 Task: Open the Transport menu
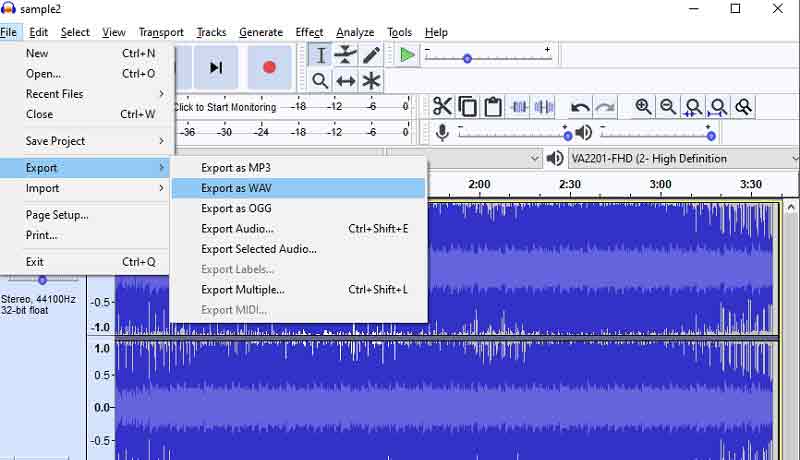pyautogui.click(x=161, y=32)
